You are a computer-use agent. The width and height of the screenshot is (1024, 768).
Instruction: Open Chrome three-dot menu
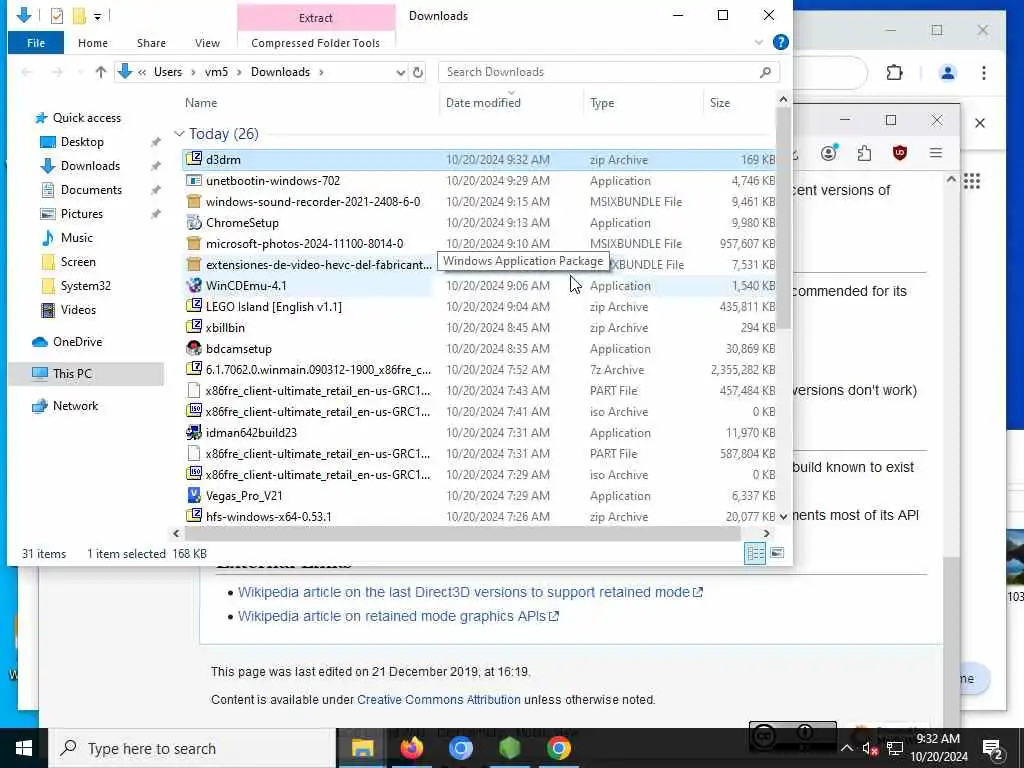984,72
